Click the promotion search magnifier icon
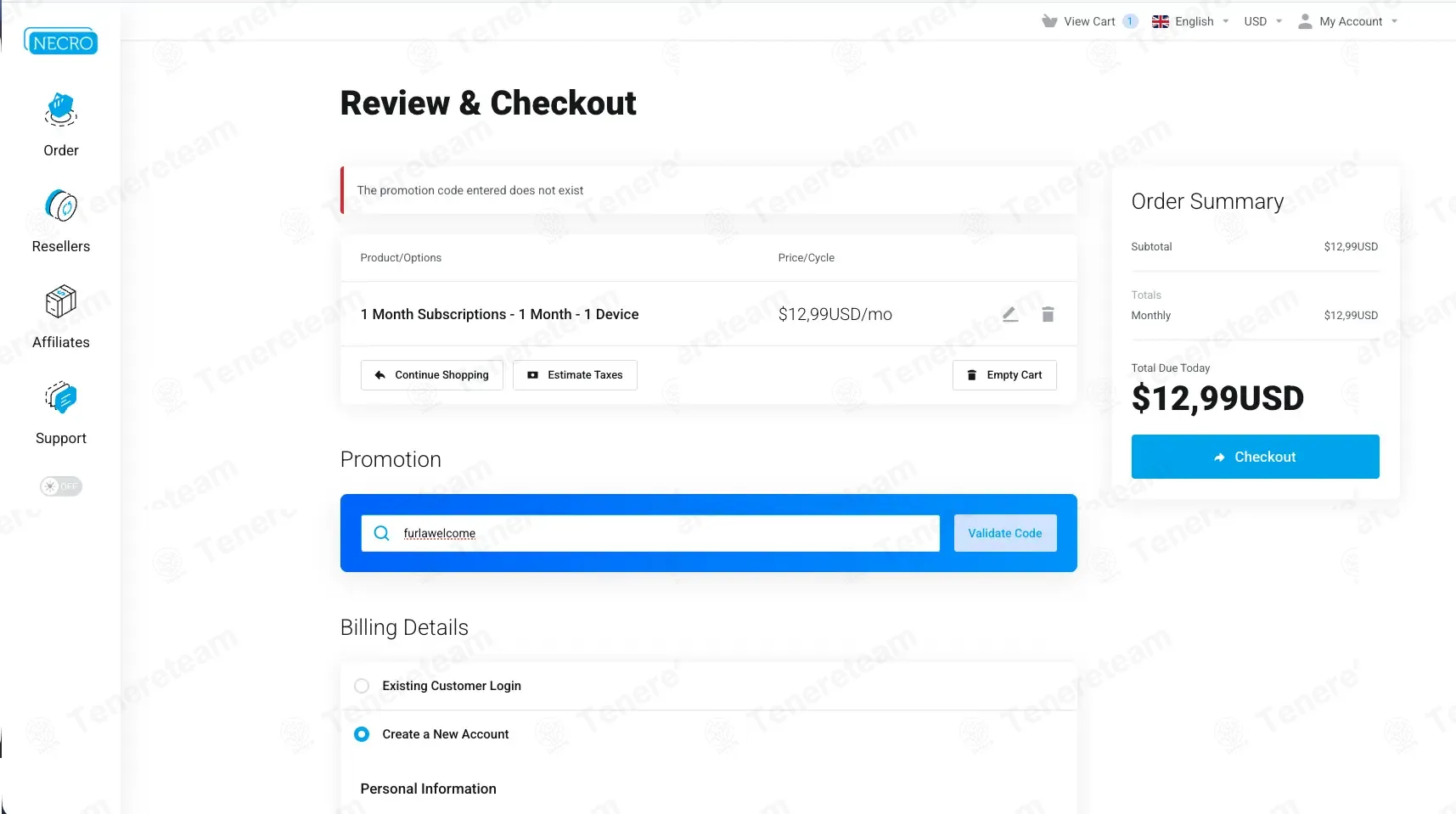This screenshot has height=814, width=1456. (x=382, y=533)
